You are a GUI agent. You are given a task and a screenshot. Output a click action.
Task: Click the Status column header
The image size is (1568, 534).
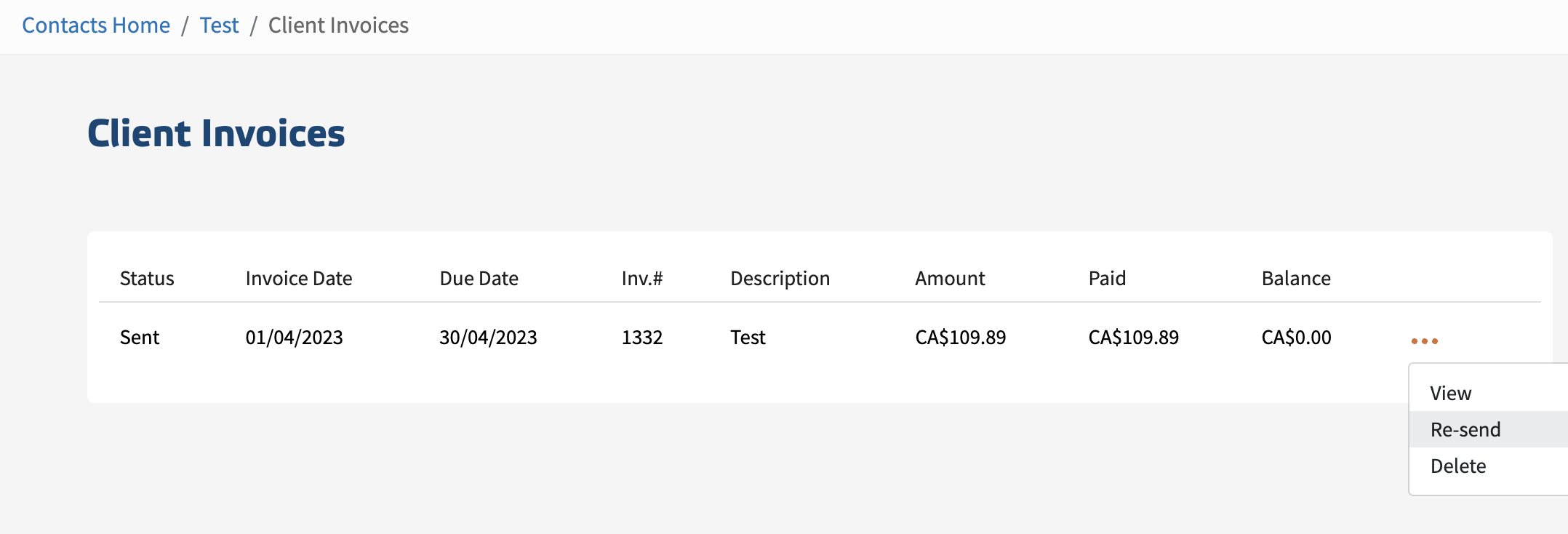[x=147, y=279]
